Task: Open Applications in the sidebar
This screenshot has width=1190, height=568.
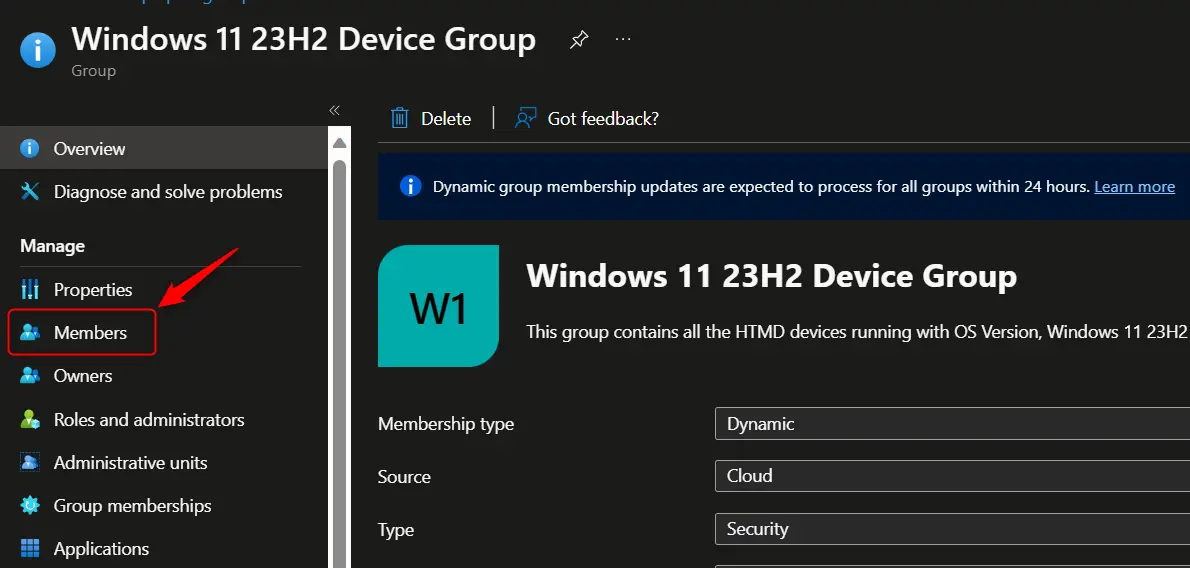Action: point(163,548)
